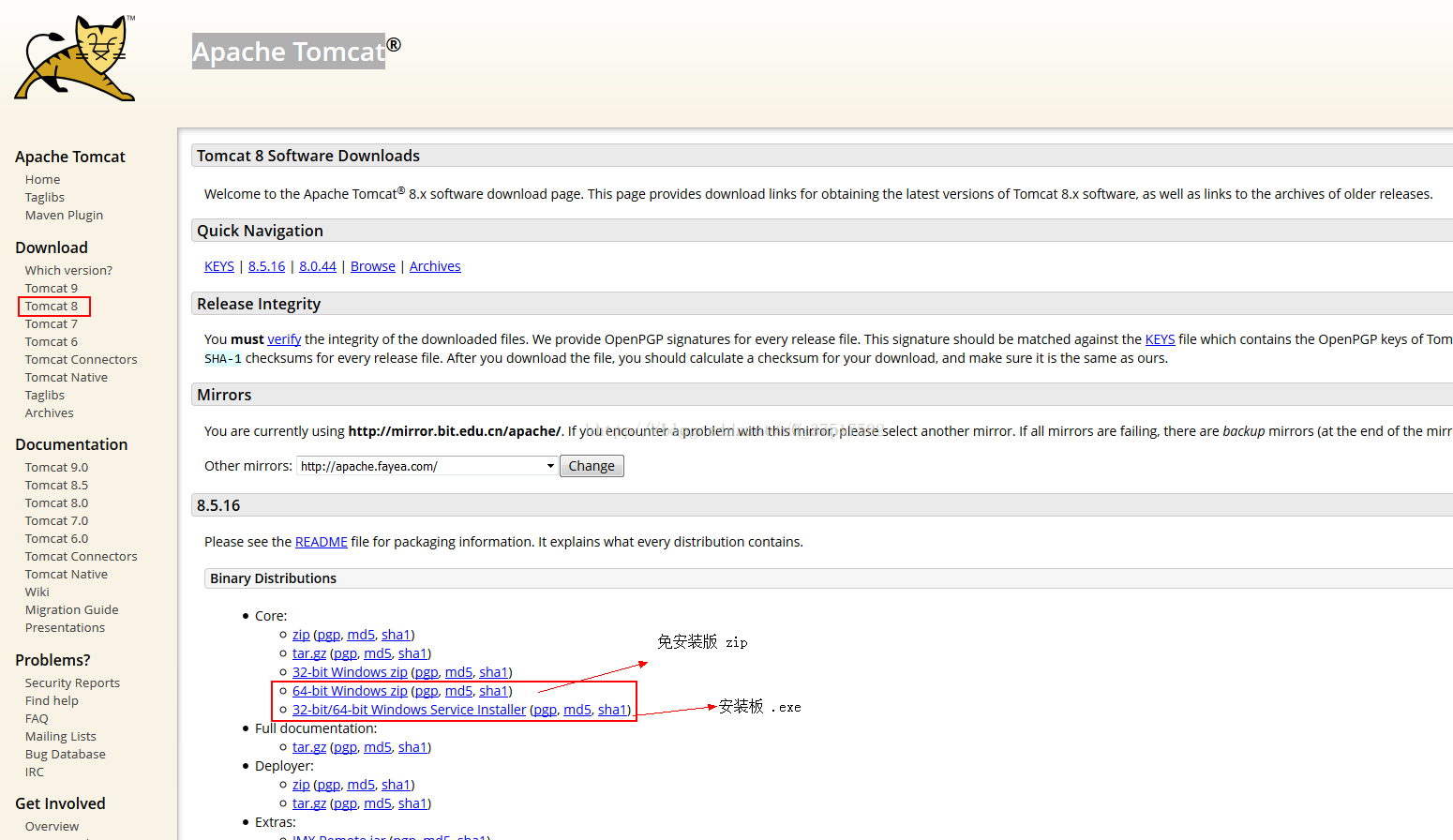Download the Core zip distribution
The height and width of the screenshot is (840, 1453).
click(301, 635)
